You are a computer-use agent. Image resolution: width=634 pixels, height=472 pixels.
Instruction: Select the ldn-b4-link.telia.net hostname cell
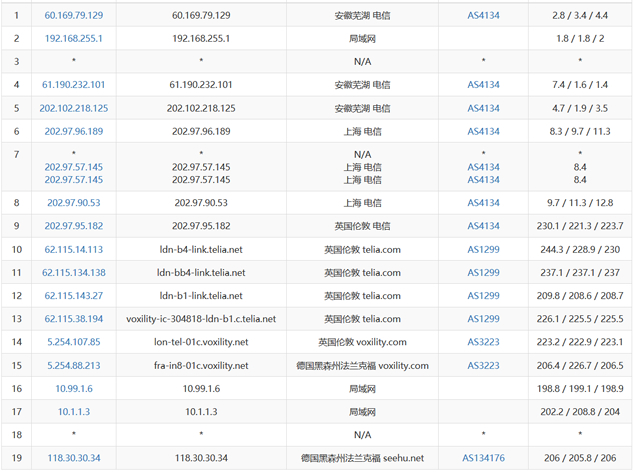click(x=201, y=249)
